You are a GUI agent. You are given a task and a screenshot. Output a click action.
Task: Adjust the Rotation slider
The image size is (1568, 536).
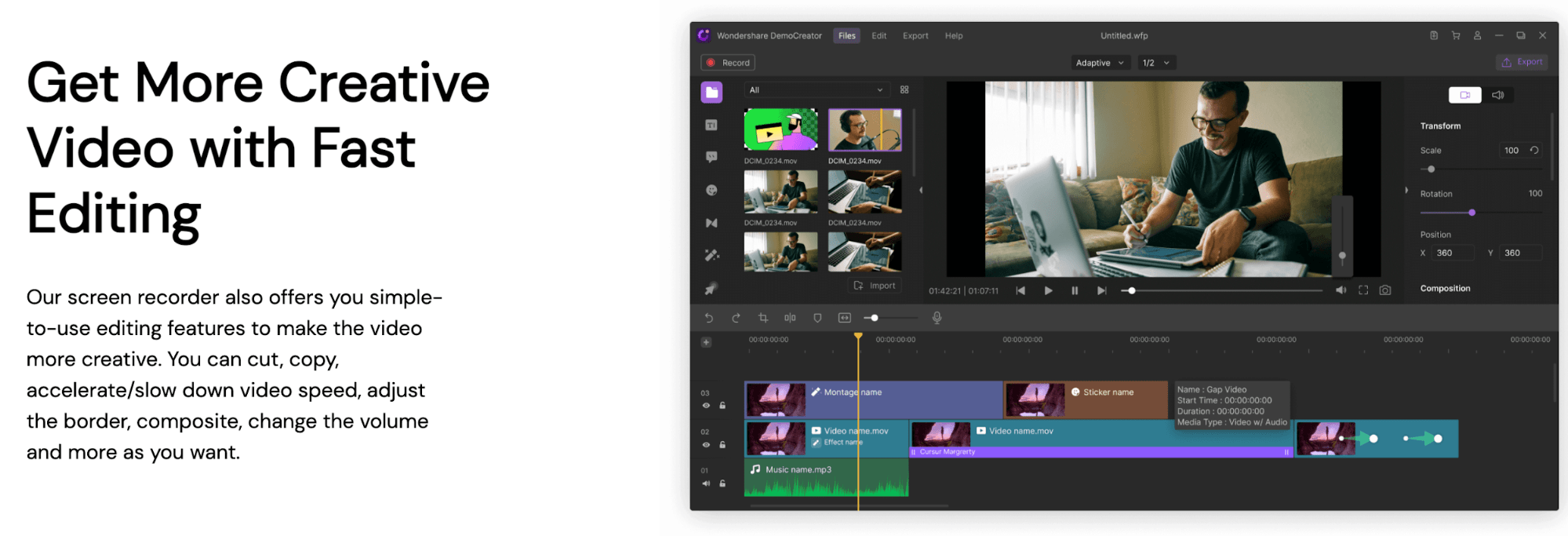1481,213
